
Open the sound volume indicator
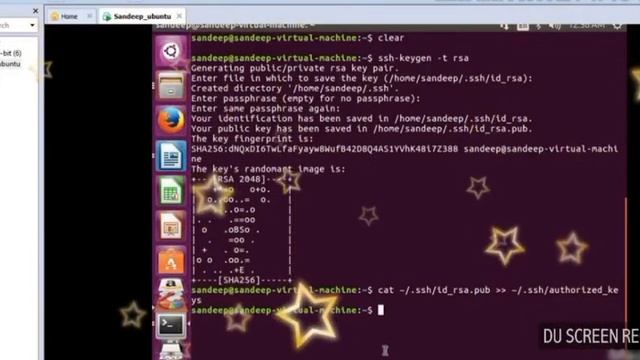click(x=554, y=27)
